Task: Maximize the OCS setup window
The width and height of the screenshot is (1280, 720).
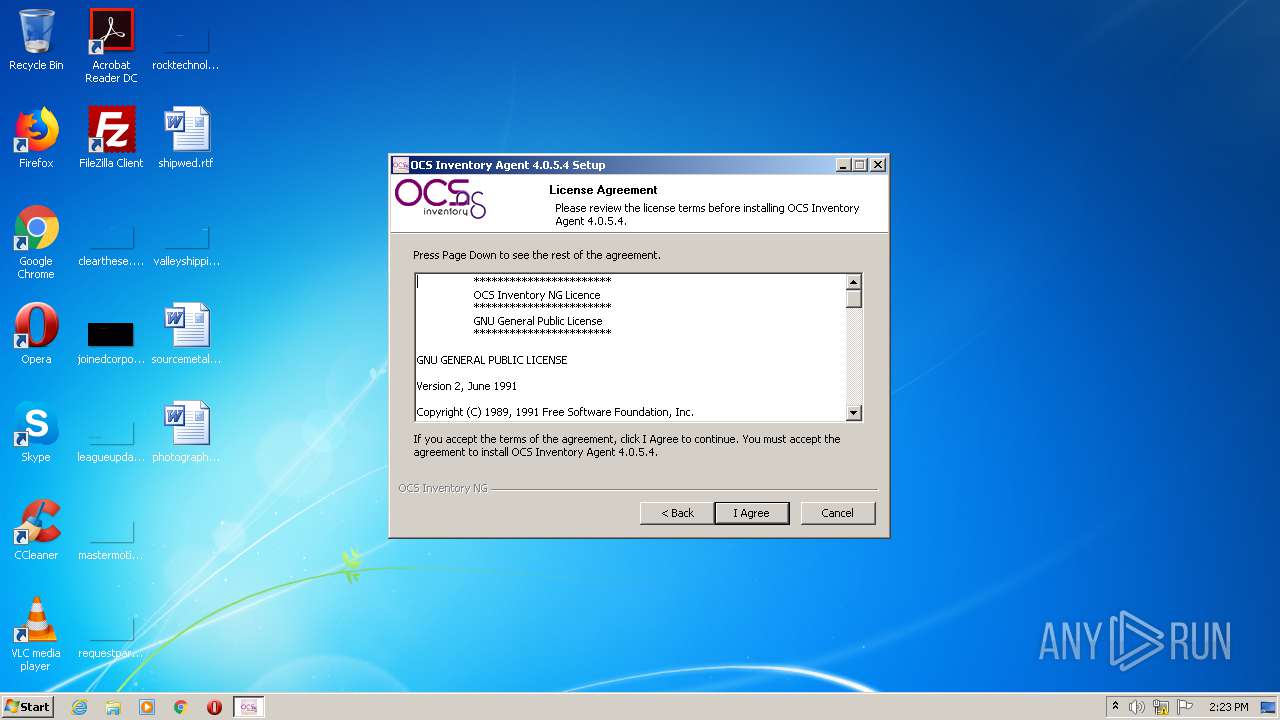Action: [x=860, y=165]
